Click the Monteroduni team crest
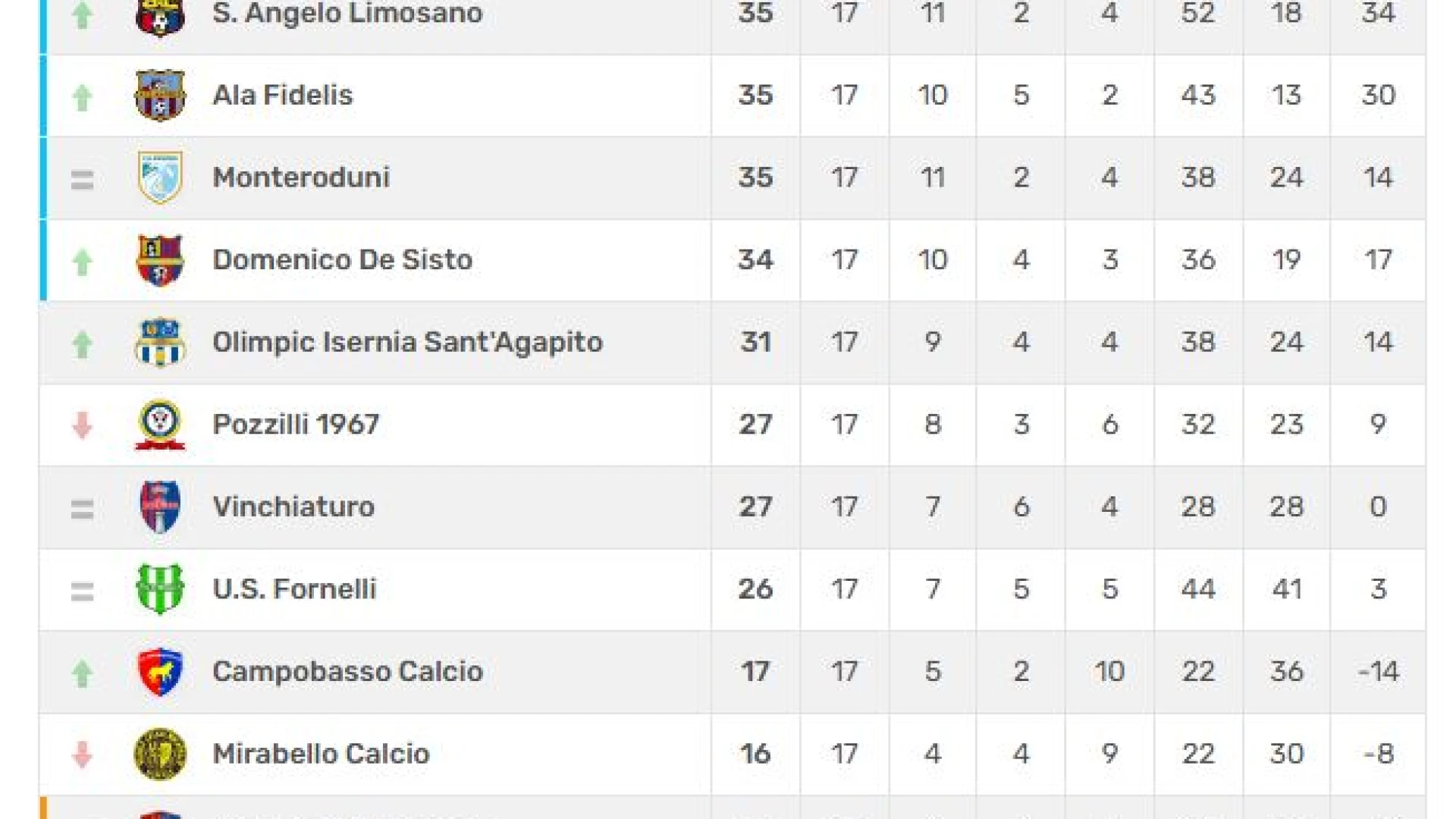 (x=160, y=178)
